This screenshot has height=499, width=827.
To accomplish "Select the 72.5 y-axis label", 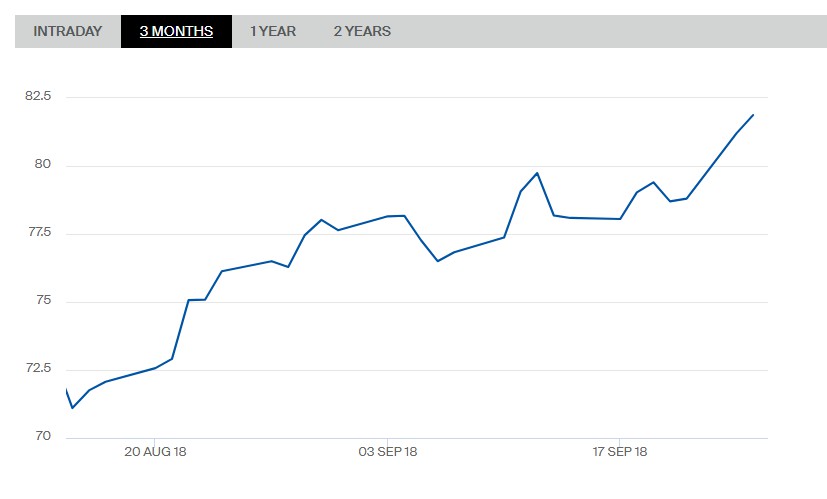I will tap(38, 369).
